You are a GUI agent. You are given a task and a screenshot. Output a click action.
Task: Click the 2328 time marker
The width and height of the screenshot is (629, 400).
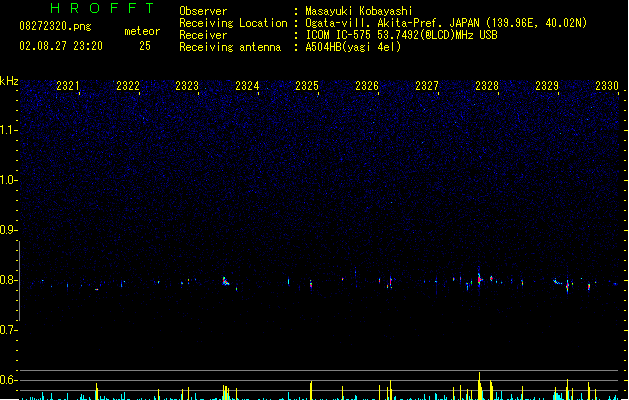click(487, 86)
